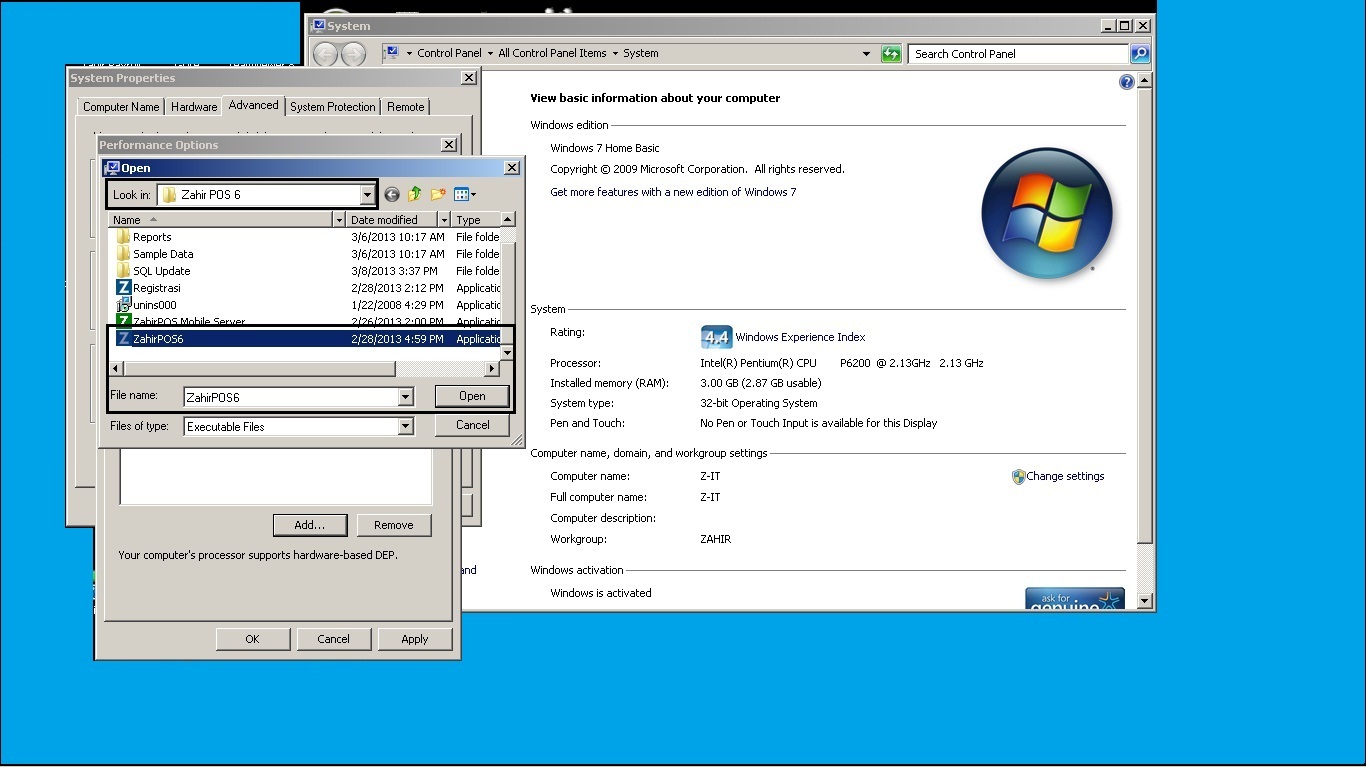Expand the Files of type dropdown

point(405,426)
